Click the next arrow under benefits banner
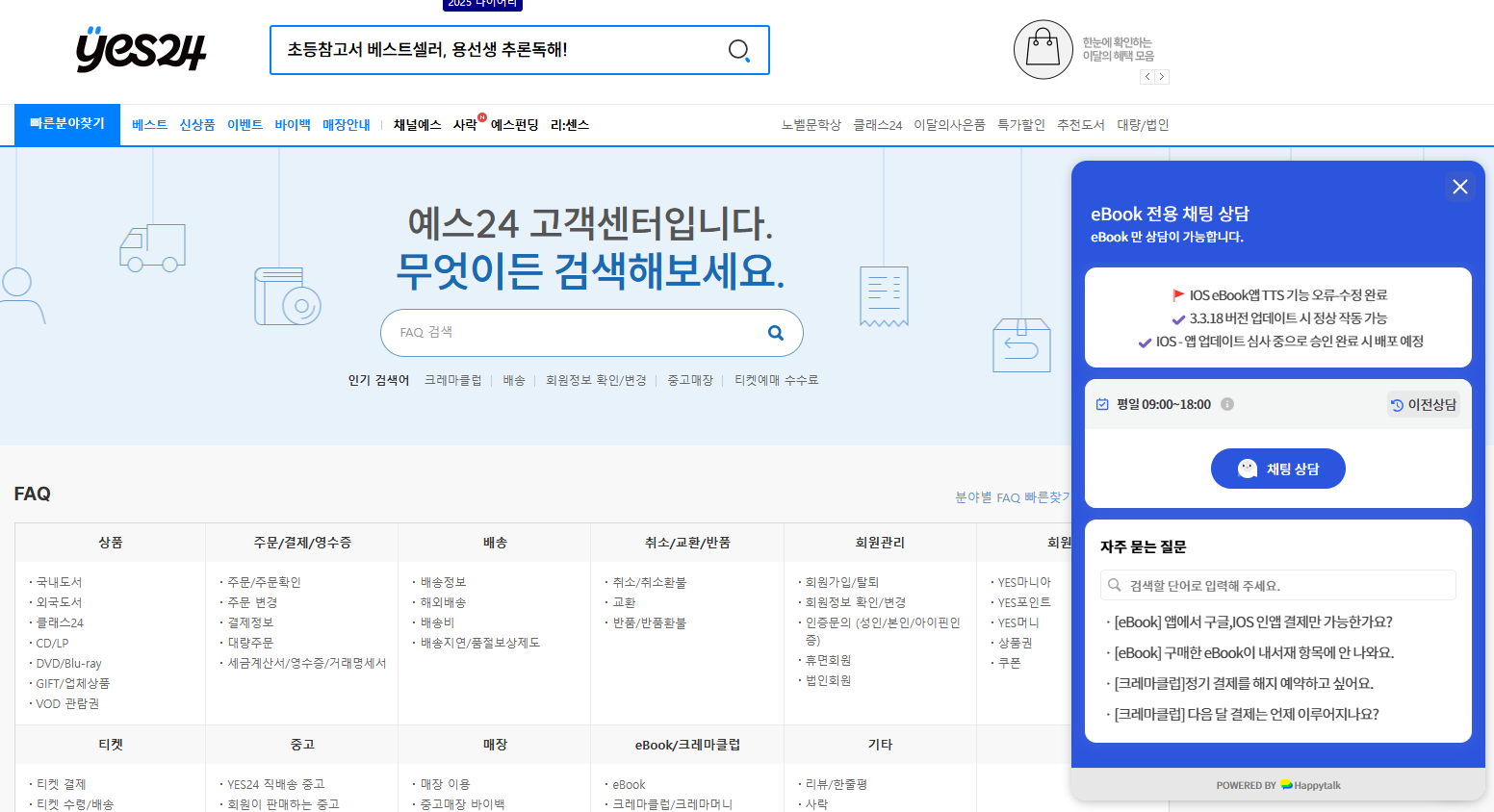This screenshot has height=812, width=1494. coord(1162,77)
